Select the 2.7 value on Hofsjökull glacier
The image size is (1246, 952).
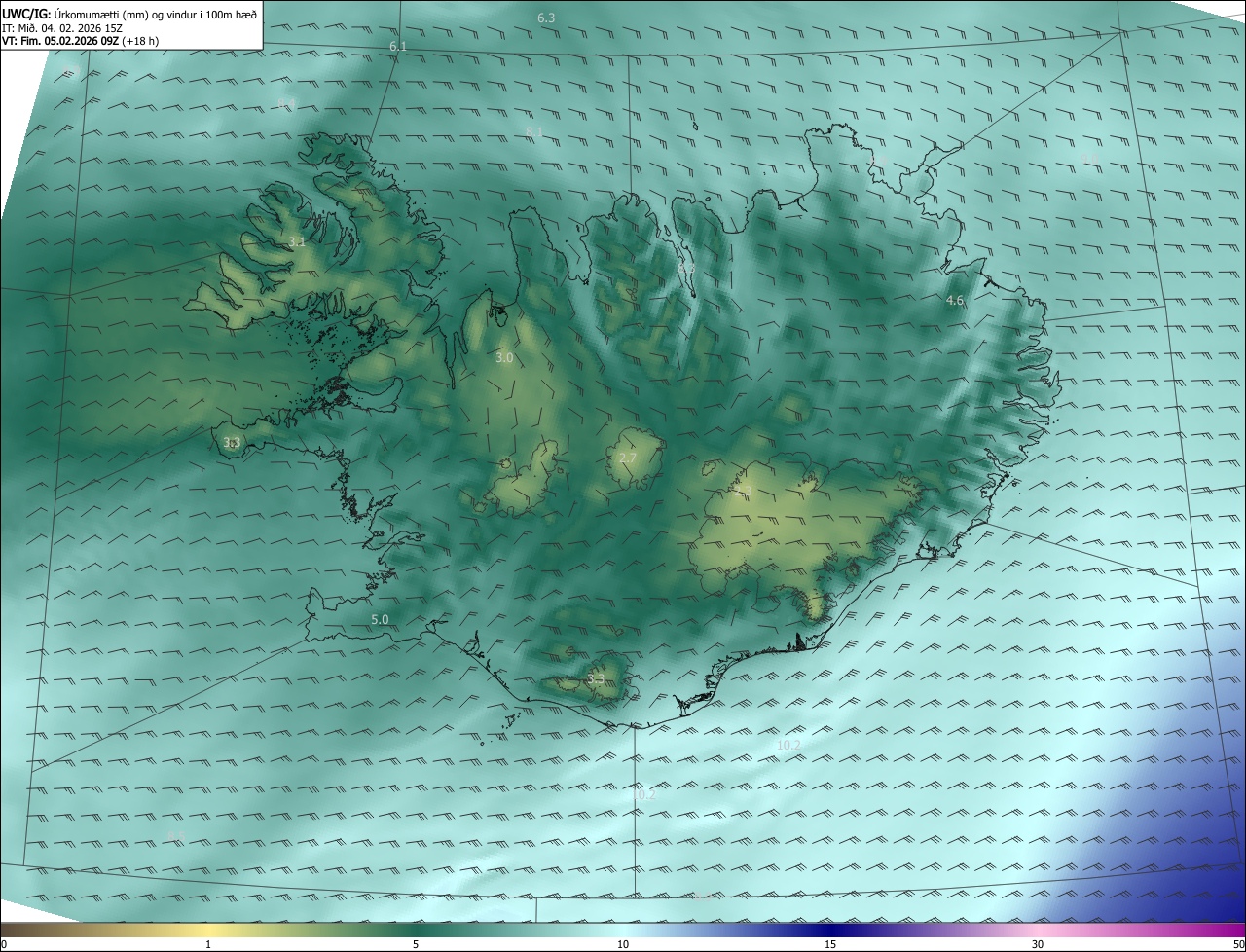click(628, 458)
